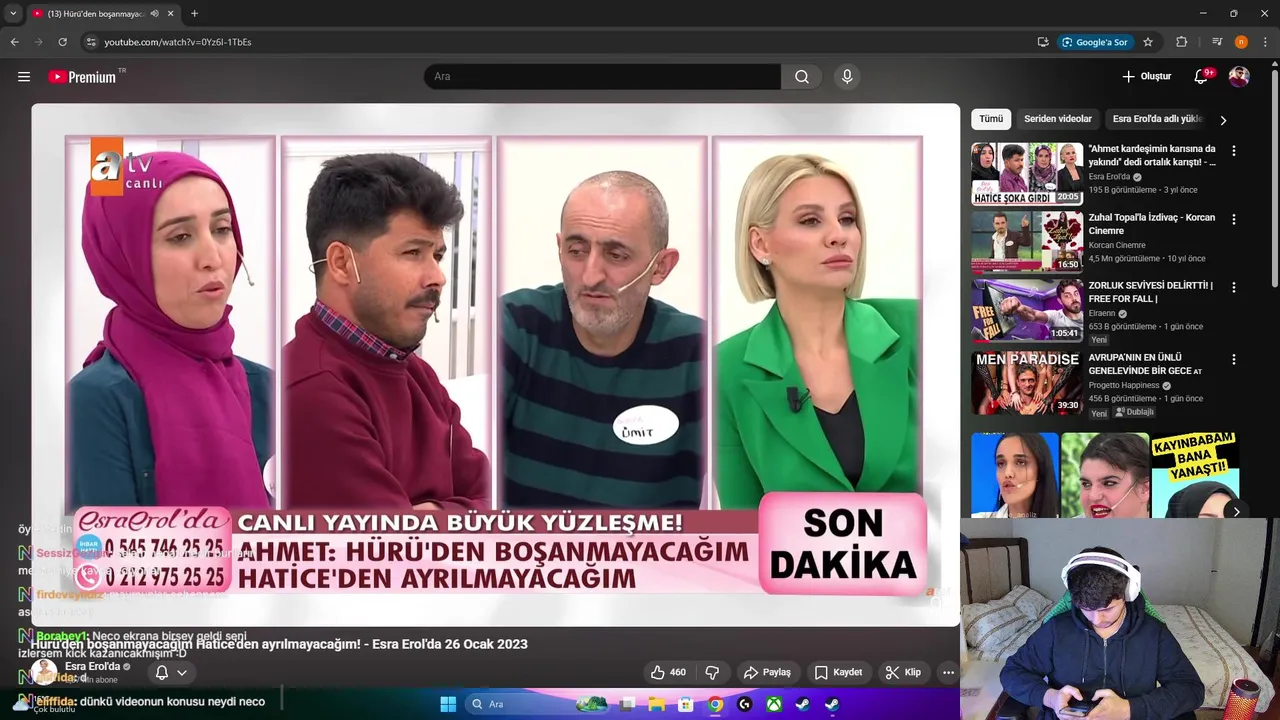Select Seriden videolar filter chip
The height and width of the screenshot is (720, 1280).
(1058, 119)
